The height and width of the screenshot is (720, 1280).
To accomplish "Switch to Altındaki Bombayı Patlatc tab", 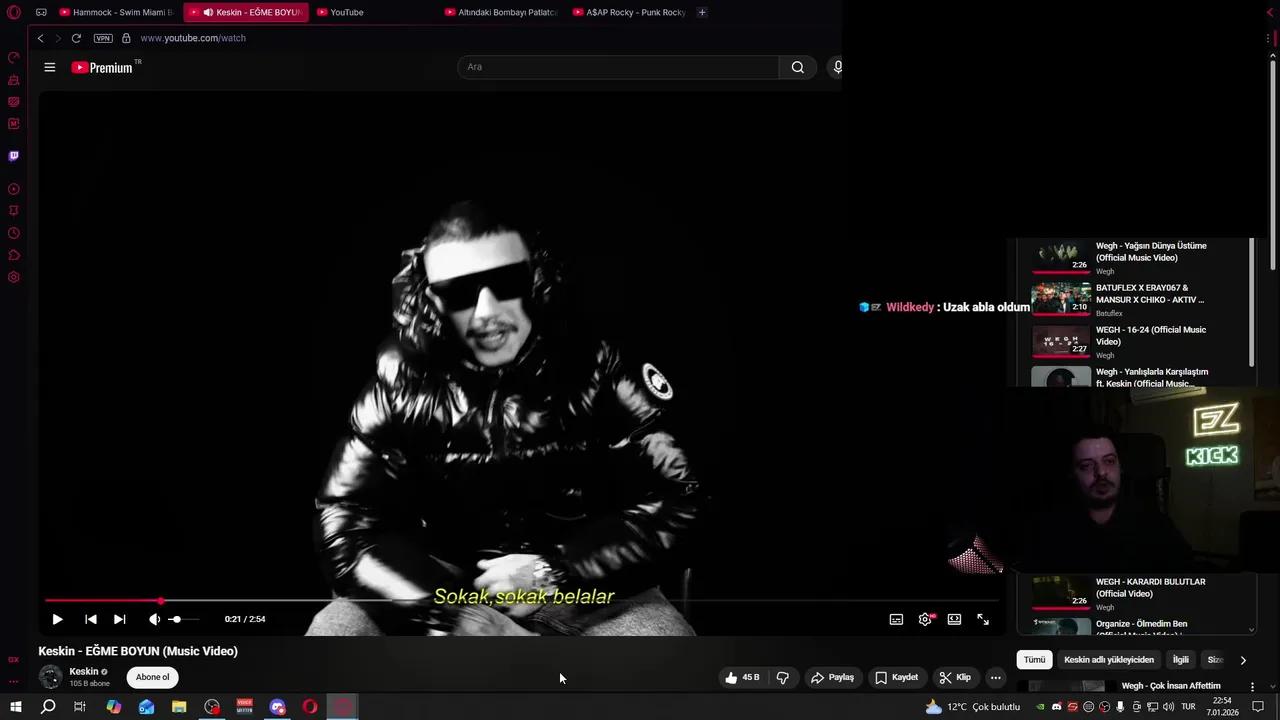I will (501, 12).
